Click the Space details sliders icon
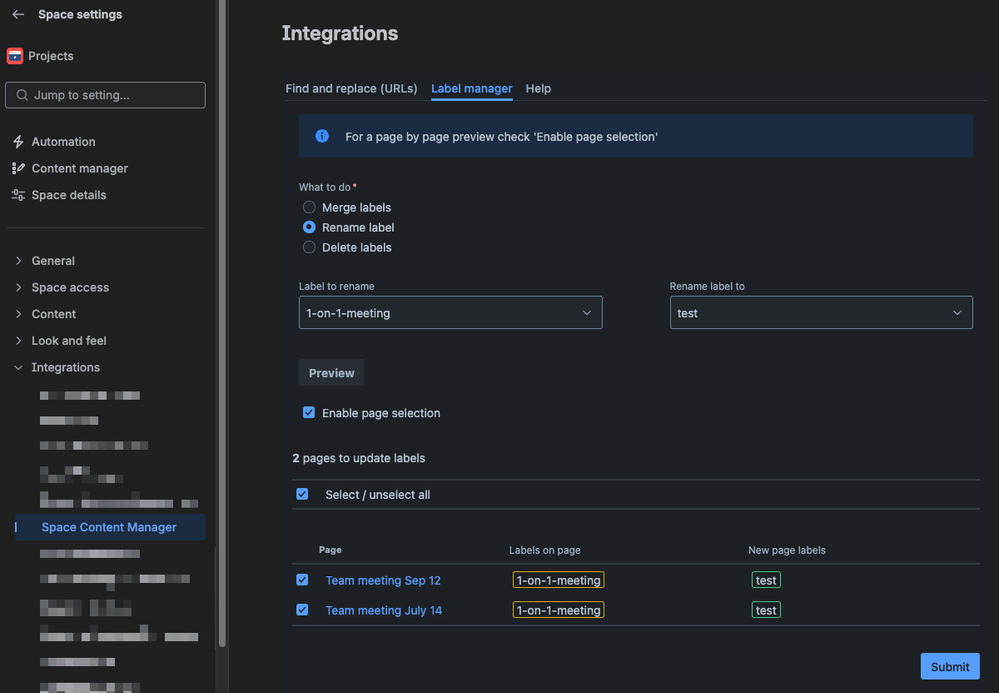 tap(18, 195)
